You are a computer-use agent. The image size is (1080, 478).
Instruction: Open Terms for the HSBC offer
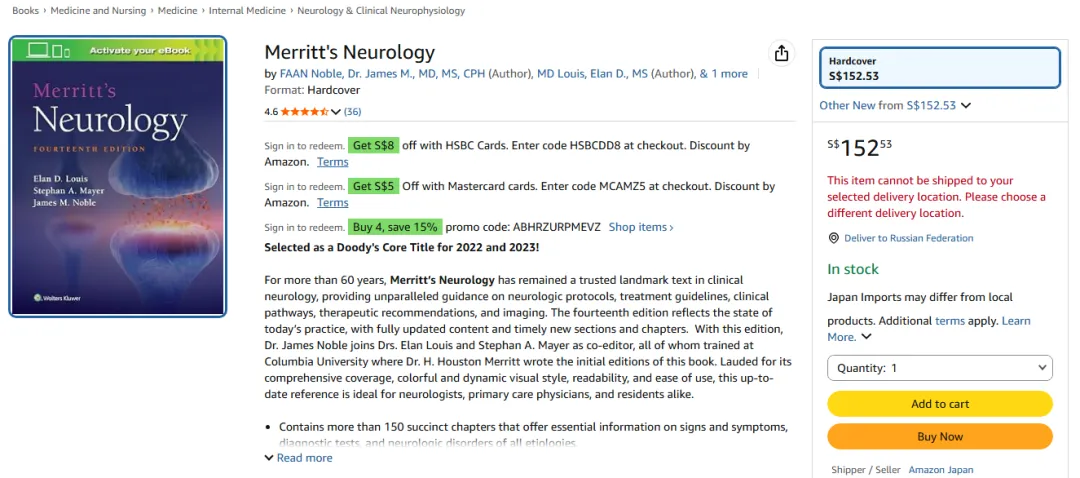333,162
